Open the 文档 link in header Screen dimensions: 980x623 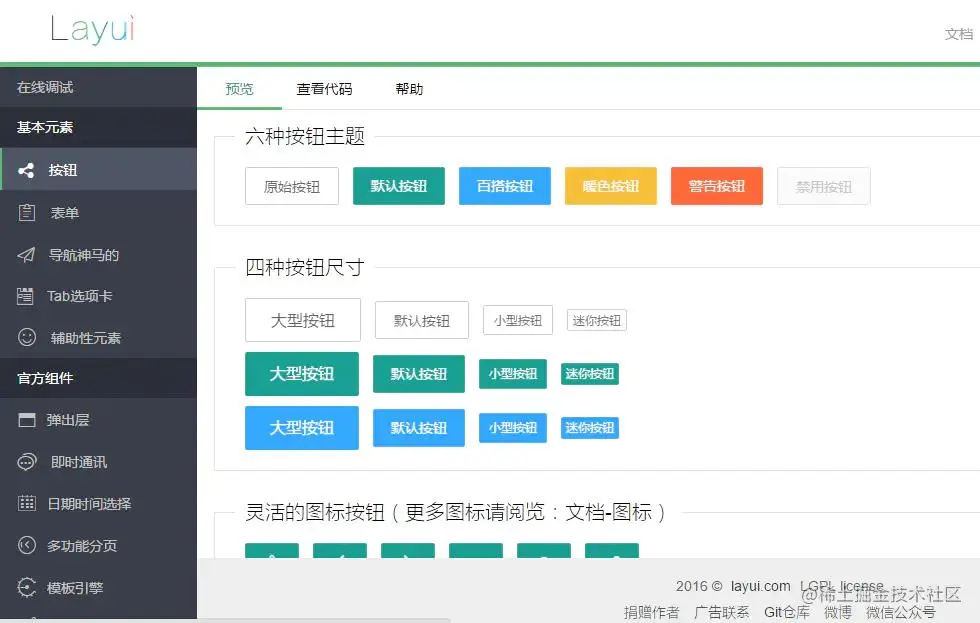(958, 34)
